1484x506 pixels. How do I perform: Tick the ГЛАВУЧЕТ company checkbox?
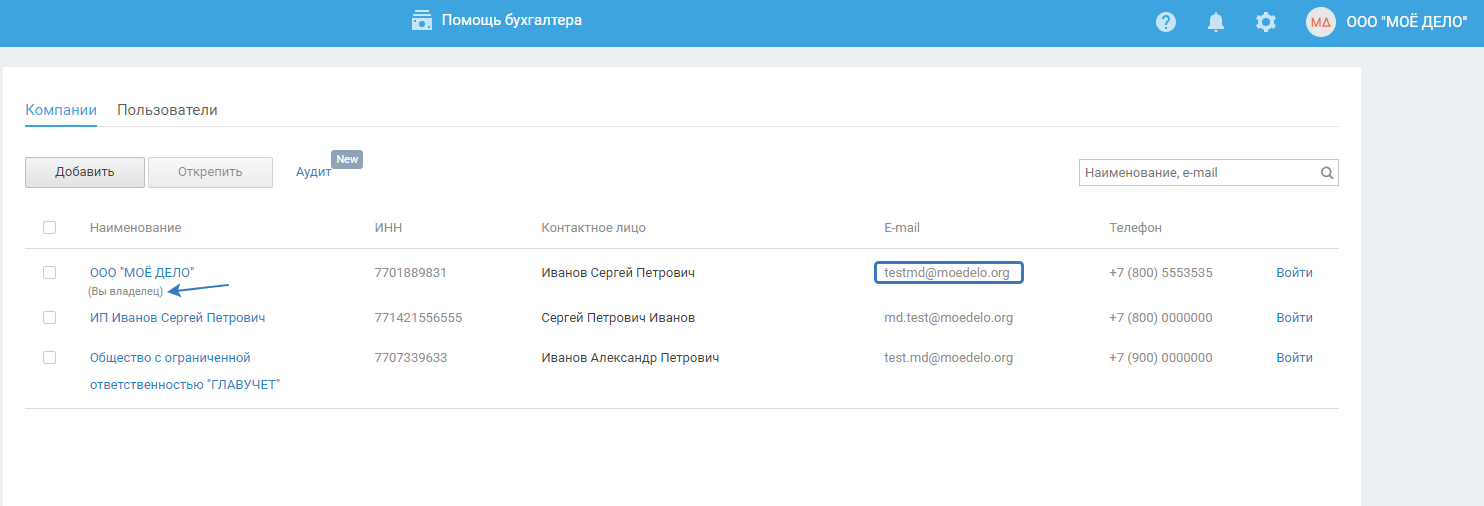pyautogui.click(x=49, y=357)
